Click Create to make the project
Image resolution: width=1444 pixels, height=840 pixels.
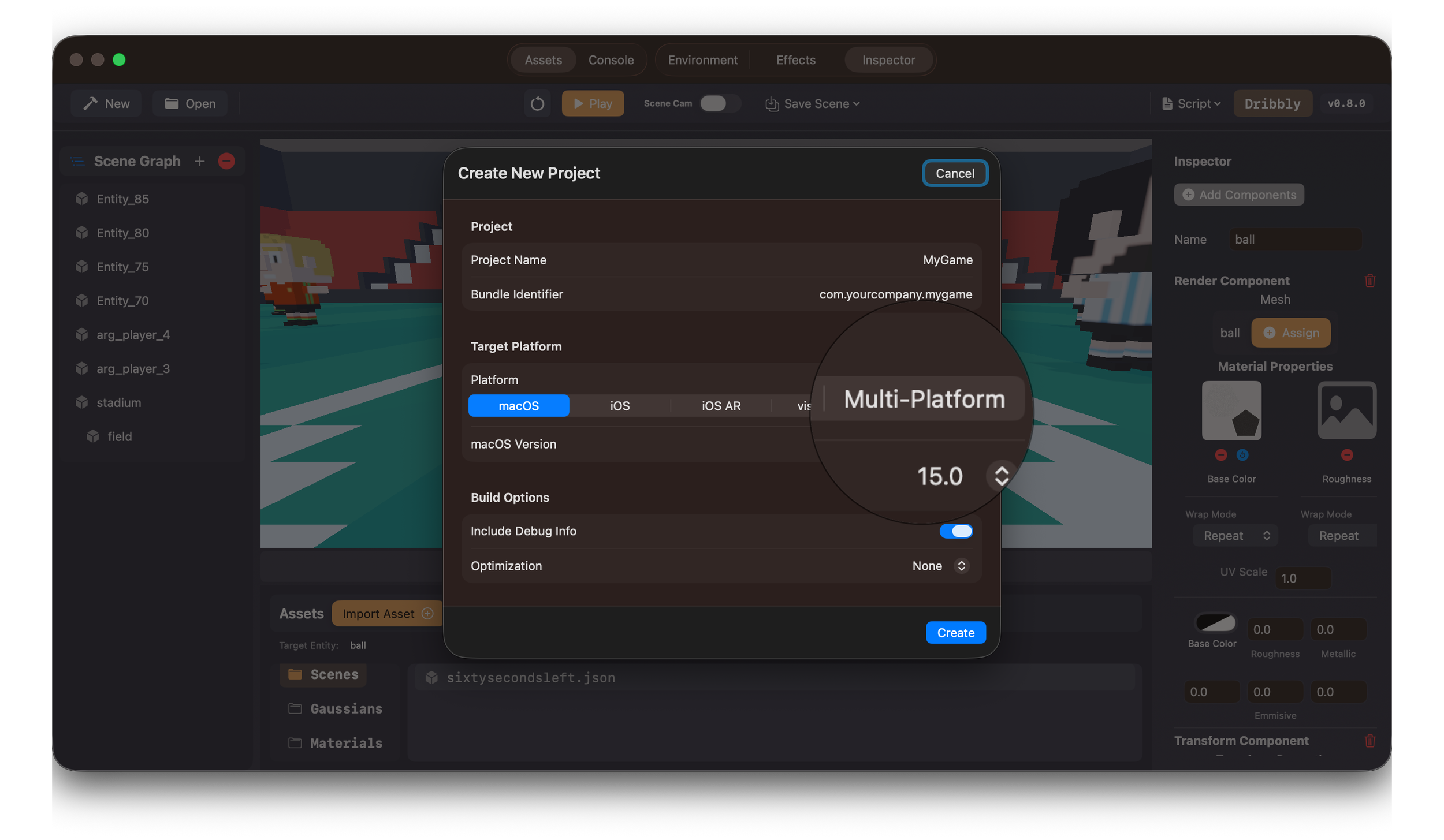click(955, 632)
